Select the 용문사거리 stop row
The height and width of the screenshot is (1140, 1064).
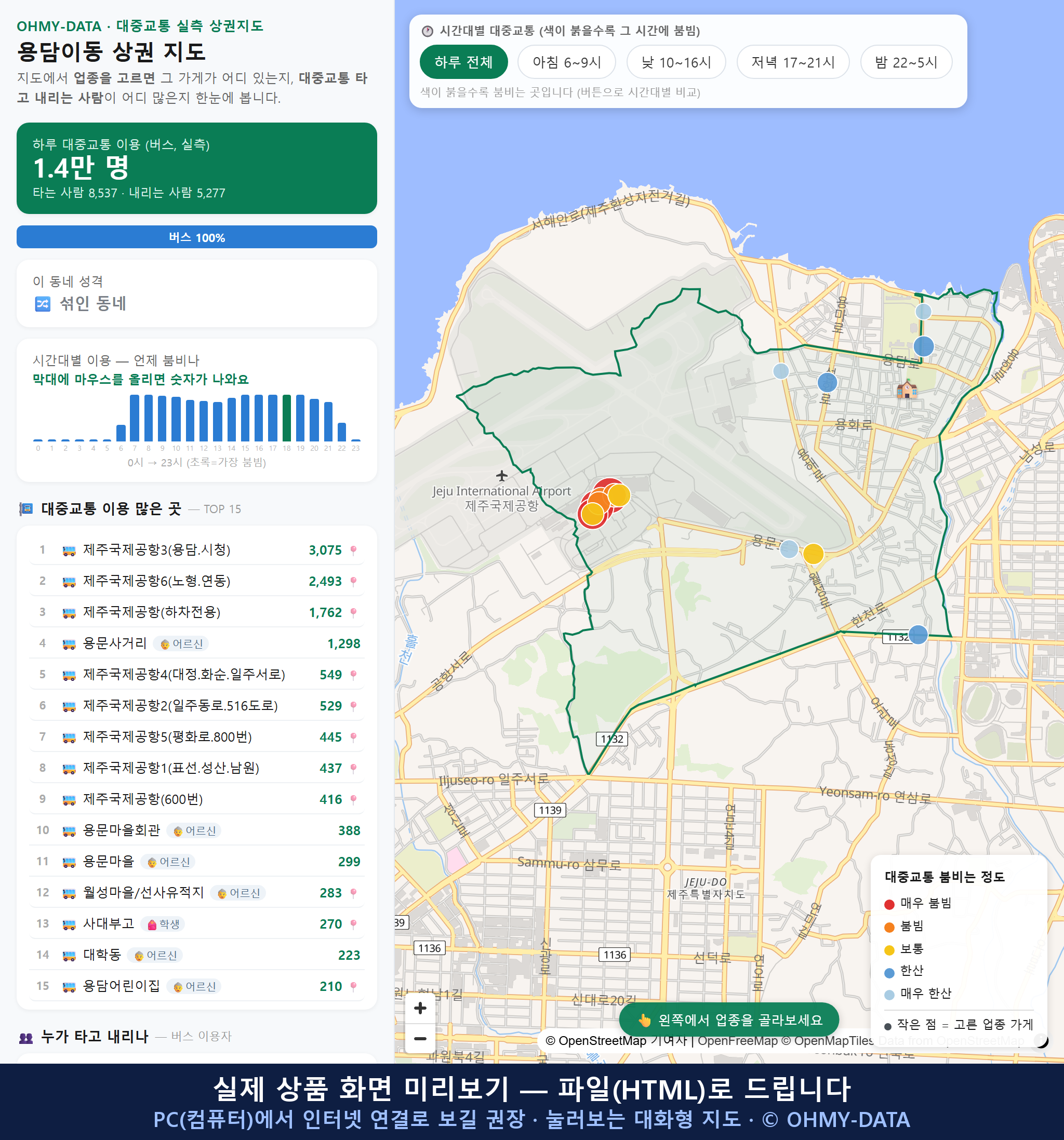point(197,643)
